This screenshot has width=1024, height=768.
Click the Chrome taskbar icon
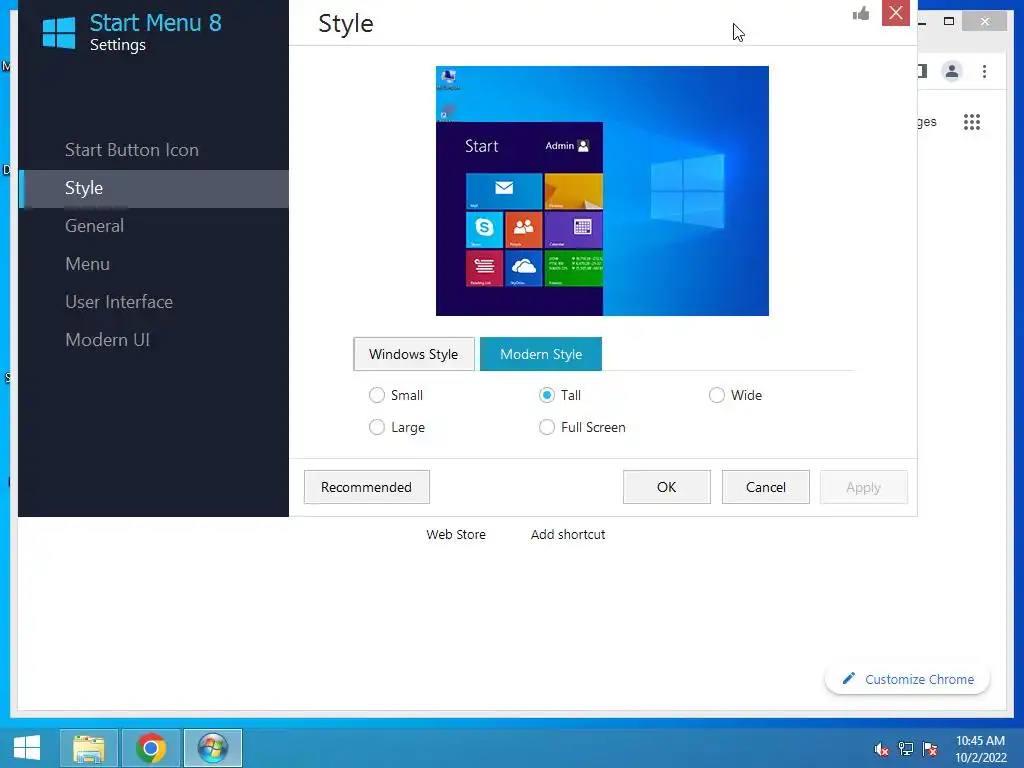click(x=151, y=748)
